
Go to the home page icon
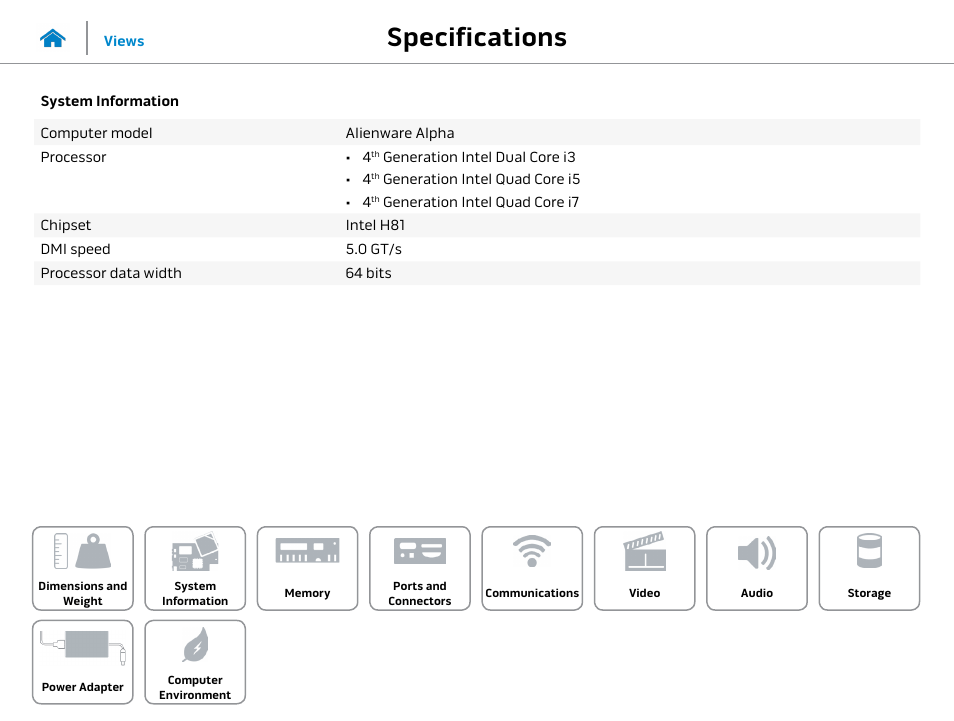pos(53,38)
